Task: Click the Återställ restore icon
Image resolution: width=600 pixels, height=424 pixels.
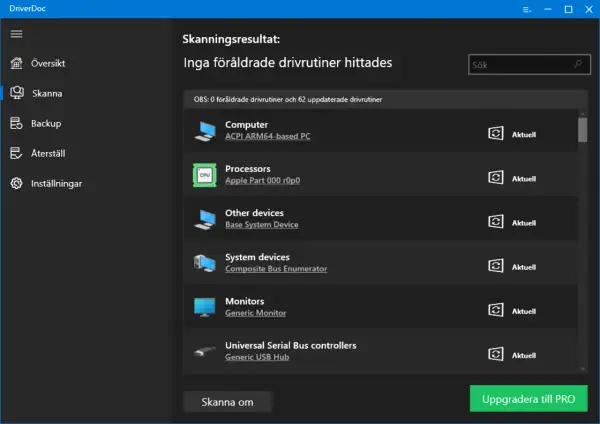Action: (x=16, y=153)
